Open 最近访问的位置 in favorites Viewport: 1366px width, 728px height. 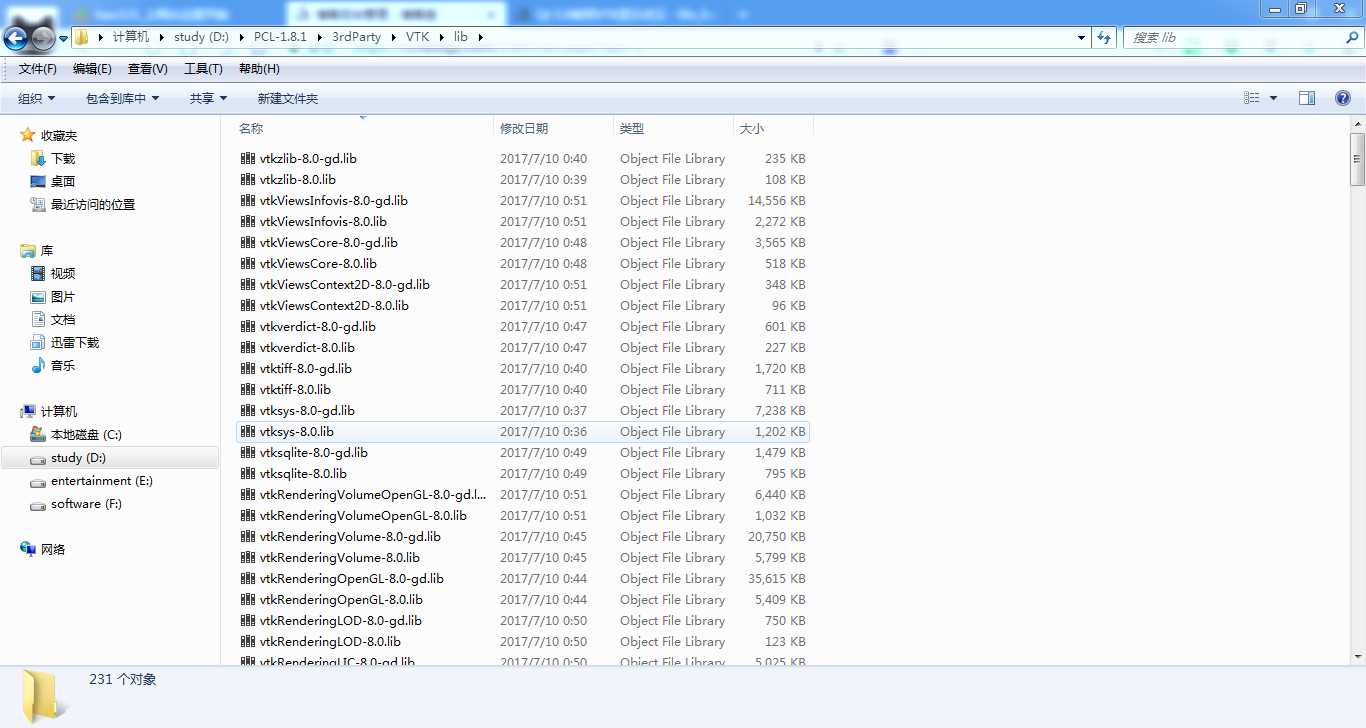93,204
